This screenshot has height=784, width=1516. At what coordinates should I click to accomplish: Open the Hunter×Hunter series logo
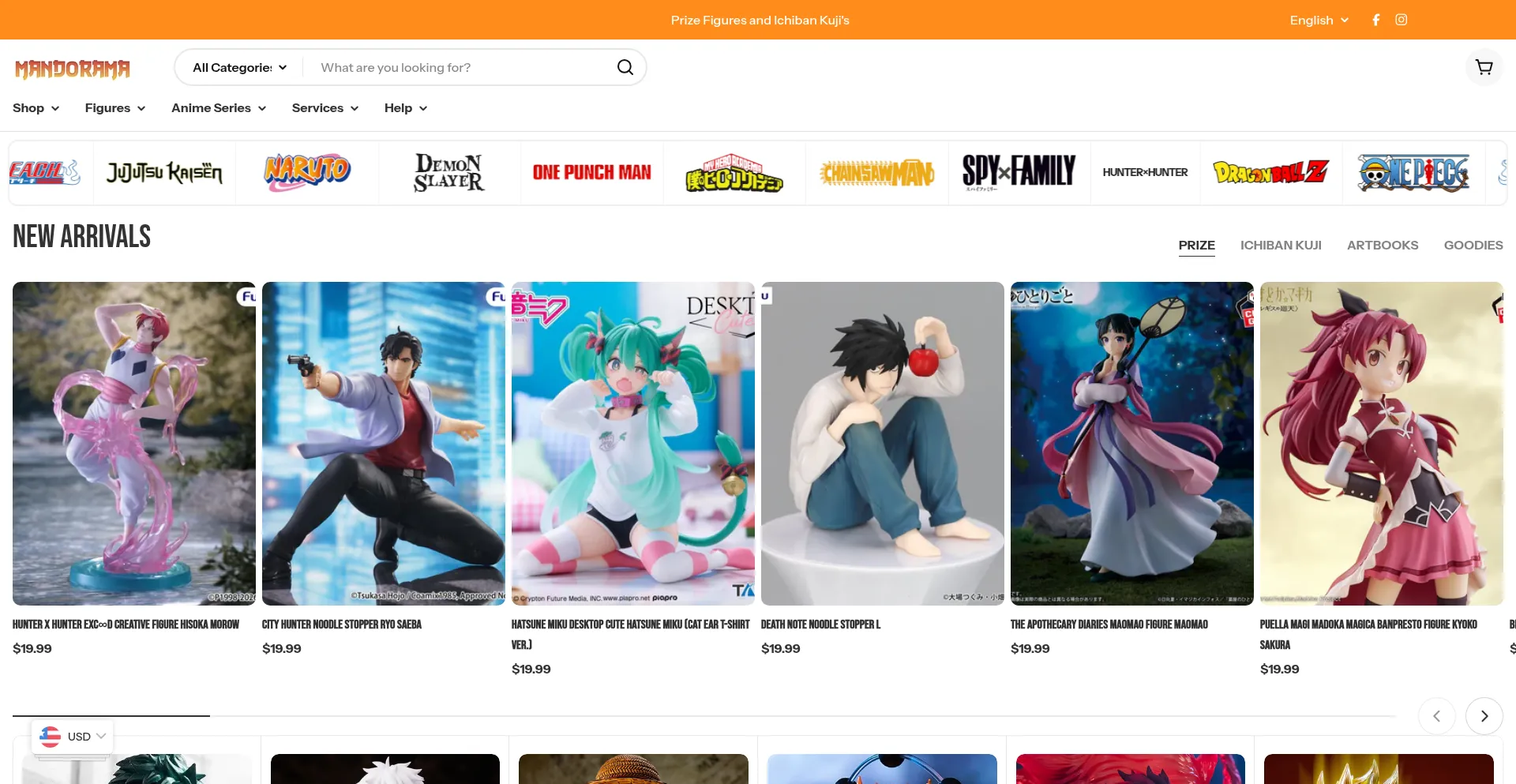(1146, 173)
